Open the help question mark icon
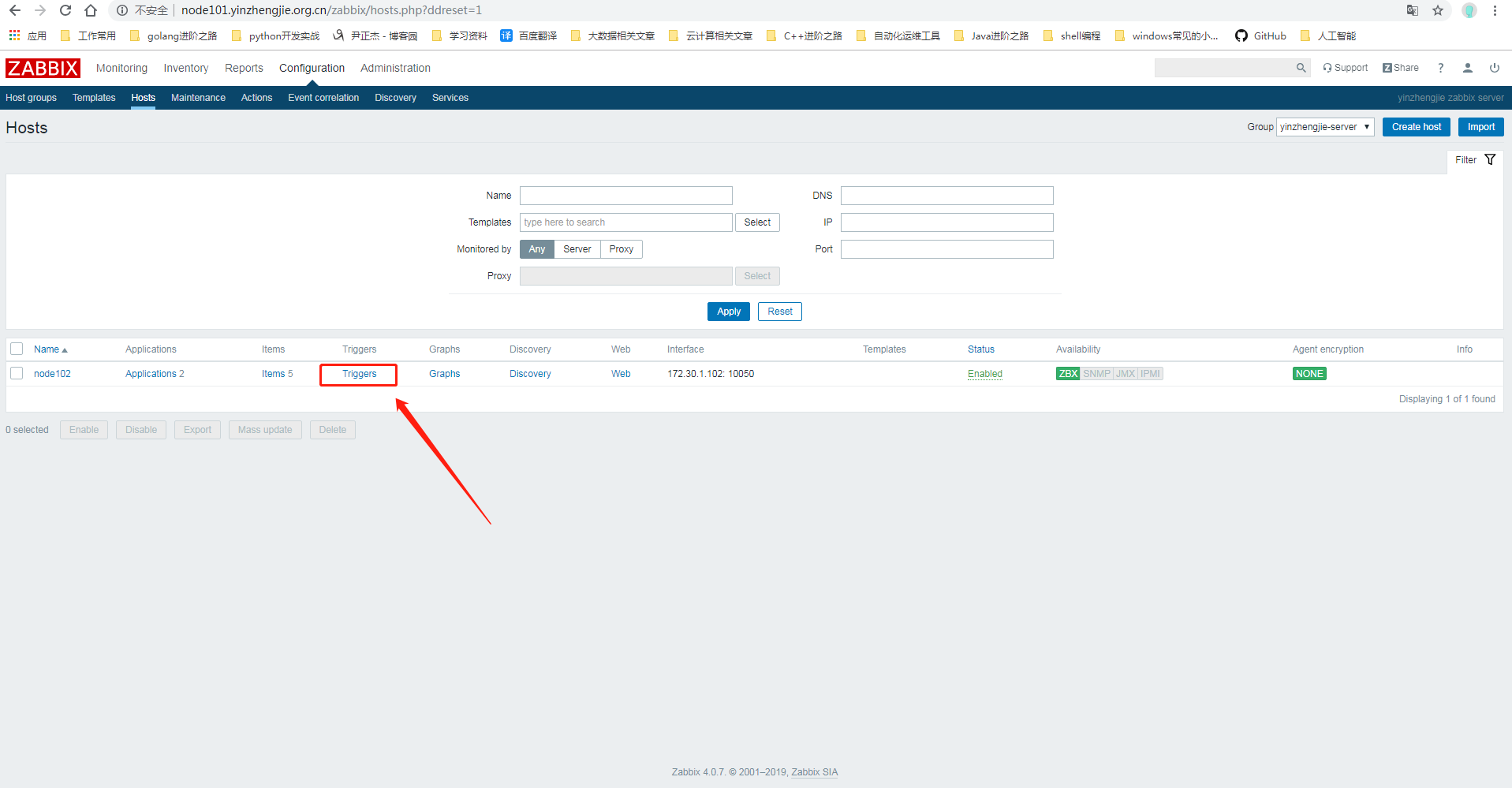Image resolution: width=1512 pixels, height=788 pixels. tap(1441, 68)
